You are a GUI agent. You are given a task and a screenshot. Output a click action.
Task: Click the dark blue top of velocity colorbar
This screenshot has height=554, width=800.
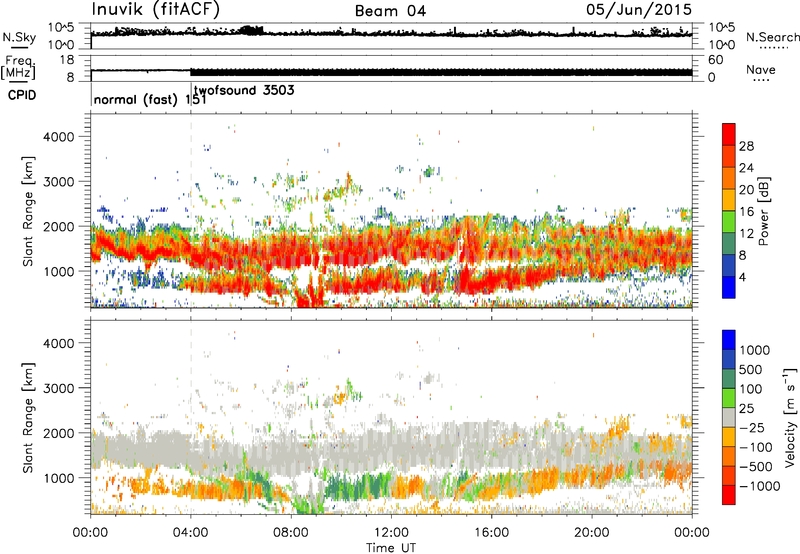click(x=729, y=340)
